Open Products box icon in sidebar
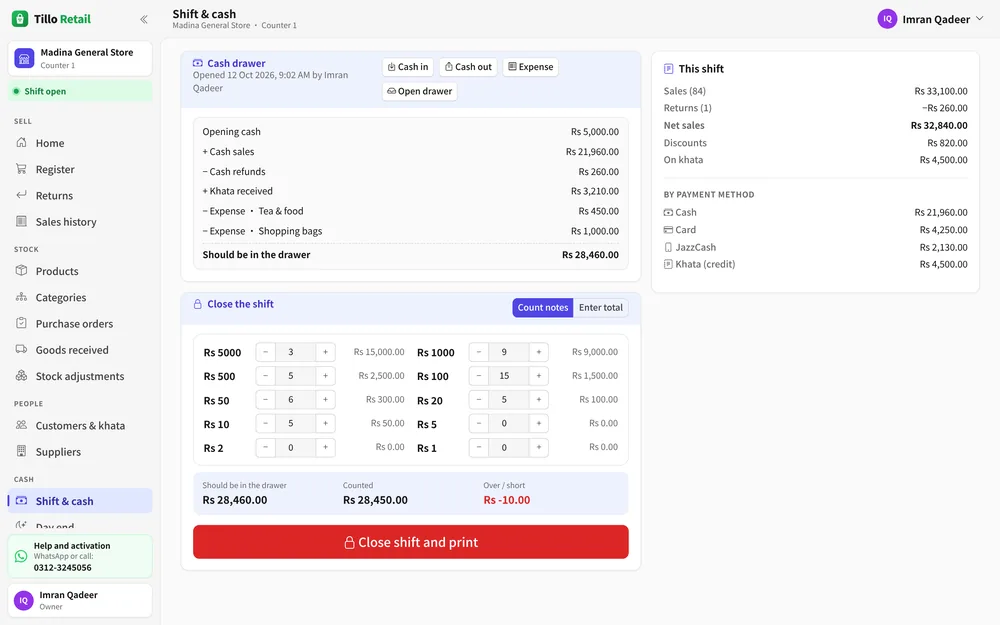Viewport: 1000px width, 625px height. tap(21, 270)
